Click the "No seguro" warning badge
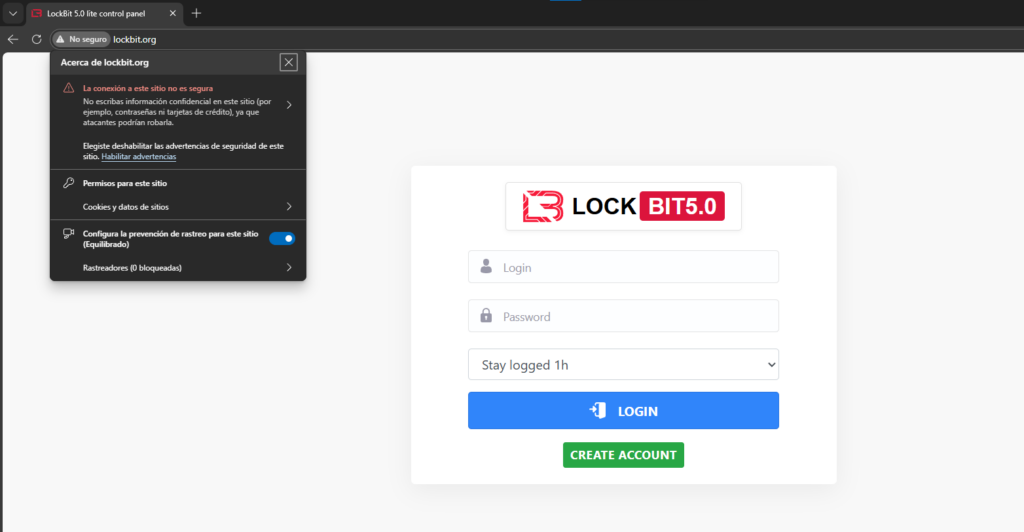 pos(81,39)
